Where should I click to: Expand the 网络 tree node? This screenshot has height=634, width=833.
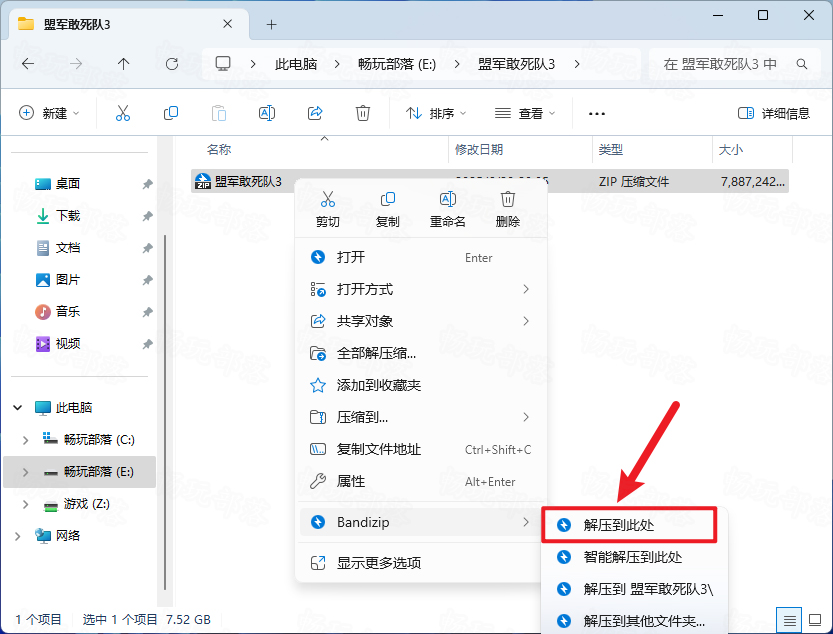coord(18,536)
